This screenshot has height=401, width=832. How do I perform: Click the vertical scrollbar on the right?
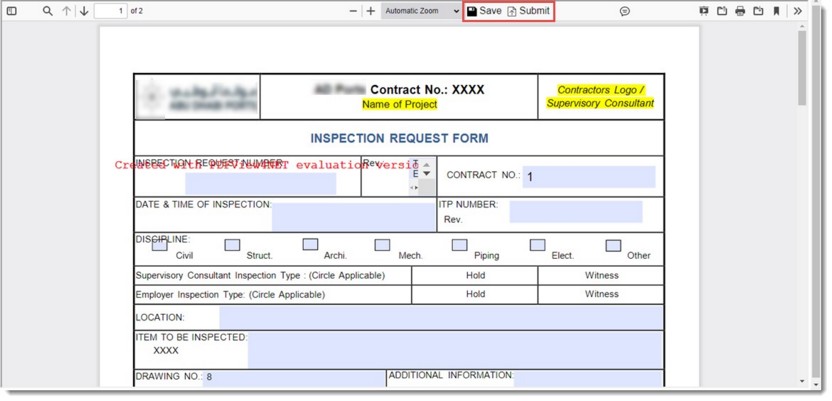click(x=802, y=70)
